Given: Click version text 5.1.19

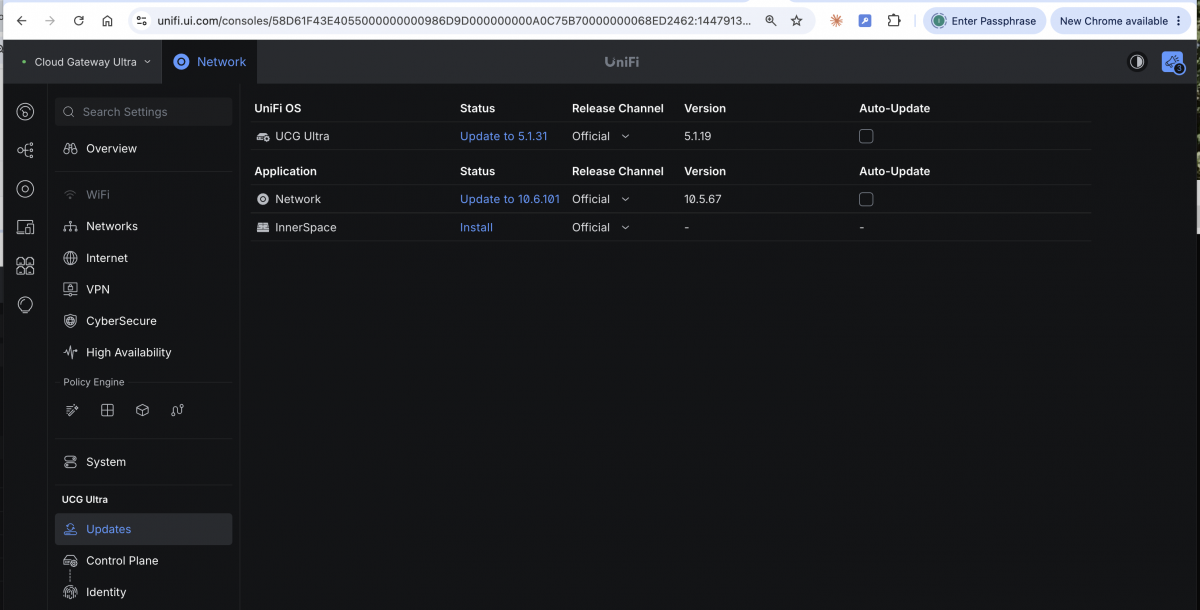Looking at the screenshot, I should [x=698, y=136].
